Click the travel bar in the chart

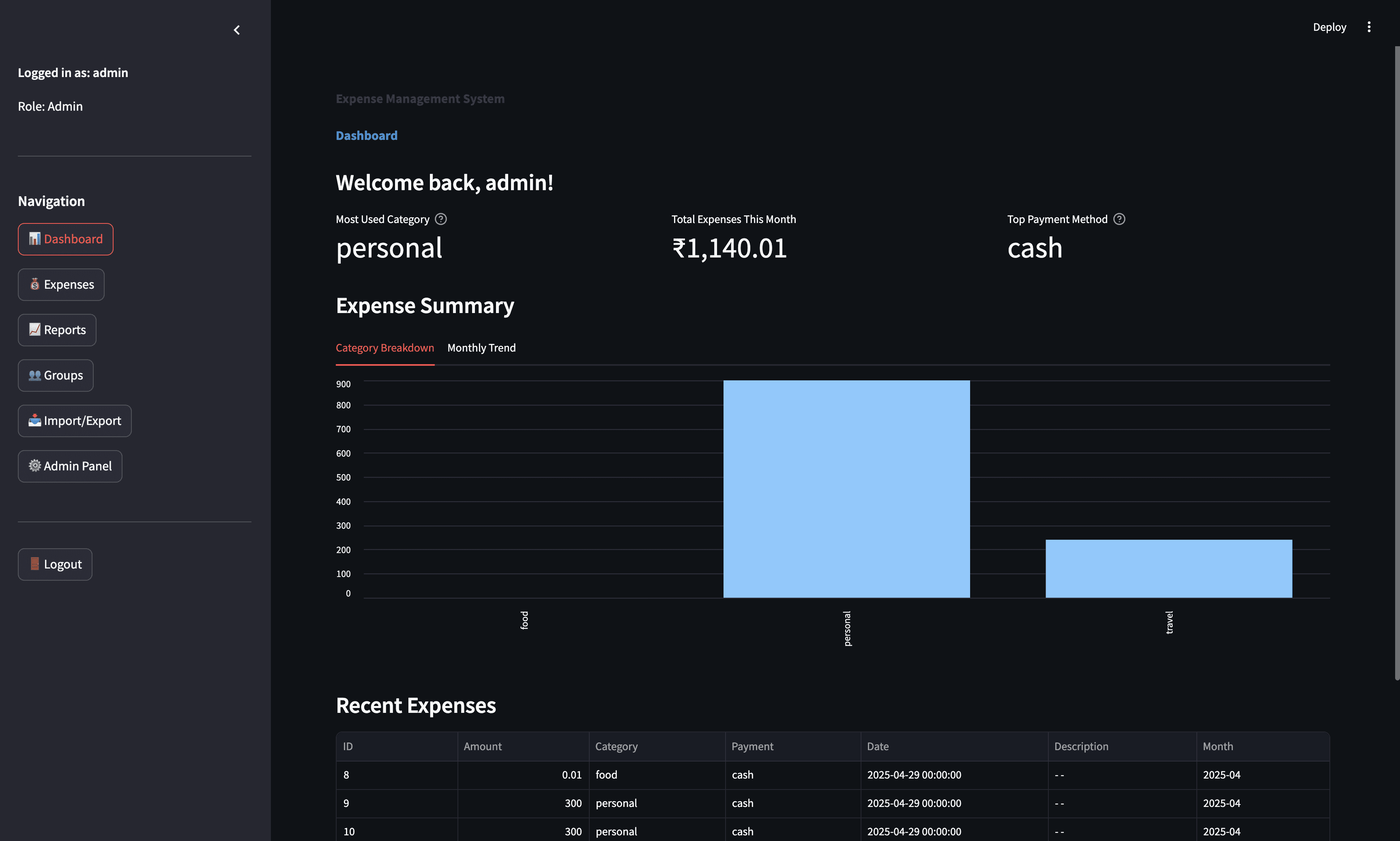(x=1169, y=569)
